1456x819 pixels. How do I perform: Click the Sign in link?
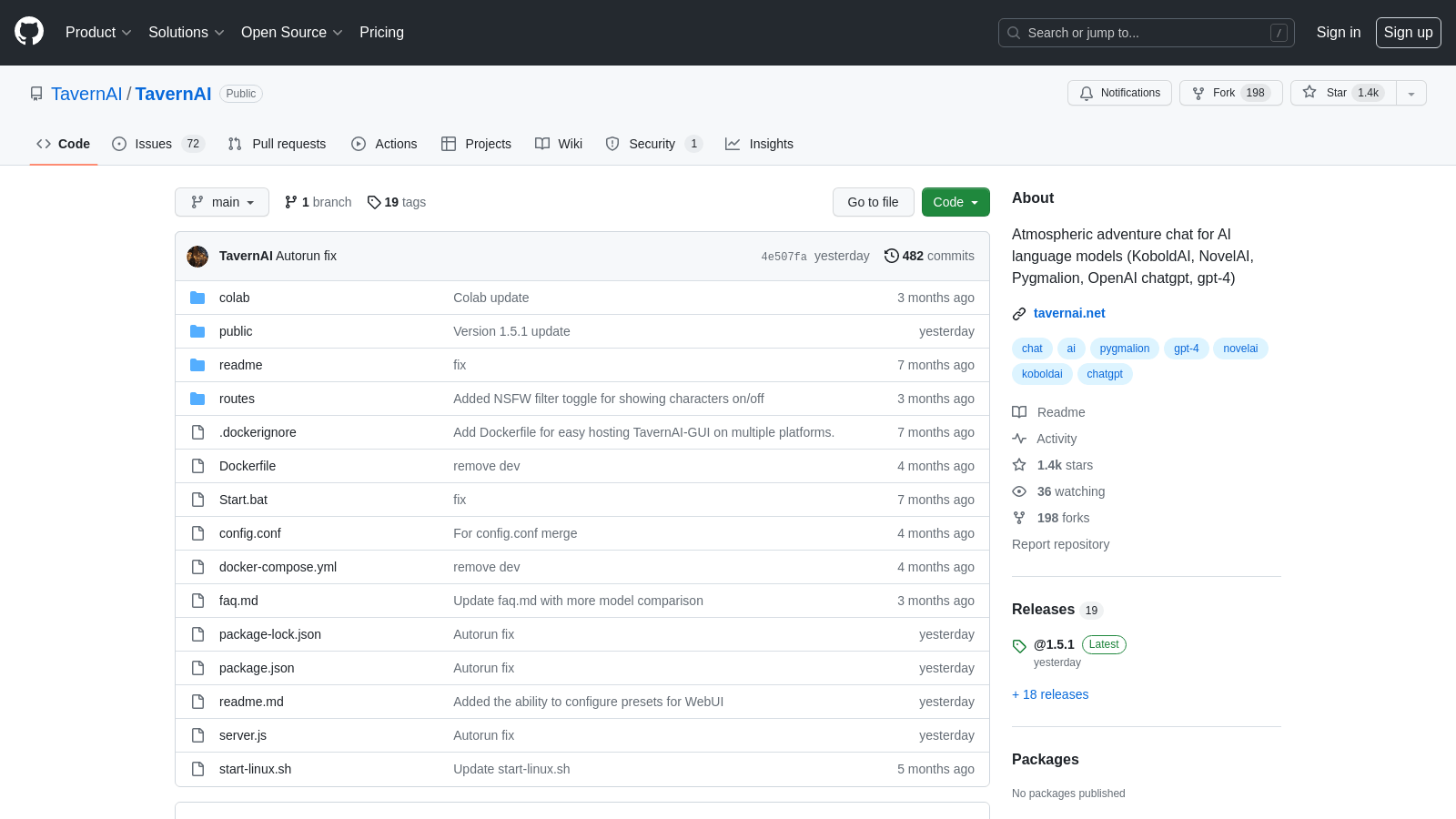tap(1339, 32)
